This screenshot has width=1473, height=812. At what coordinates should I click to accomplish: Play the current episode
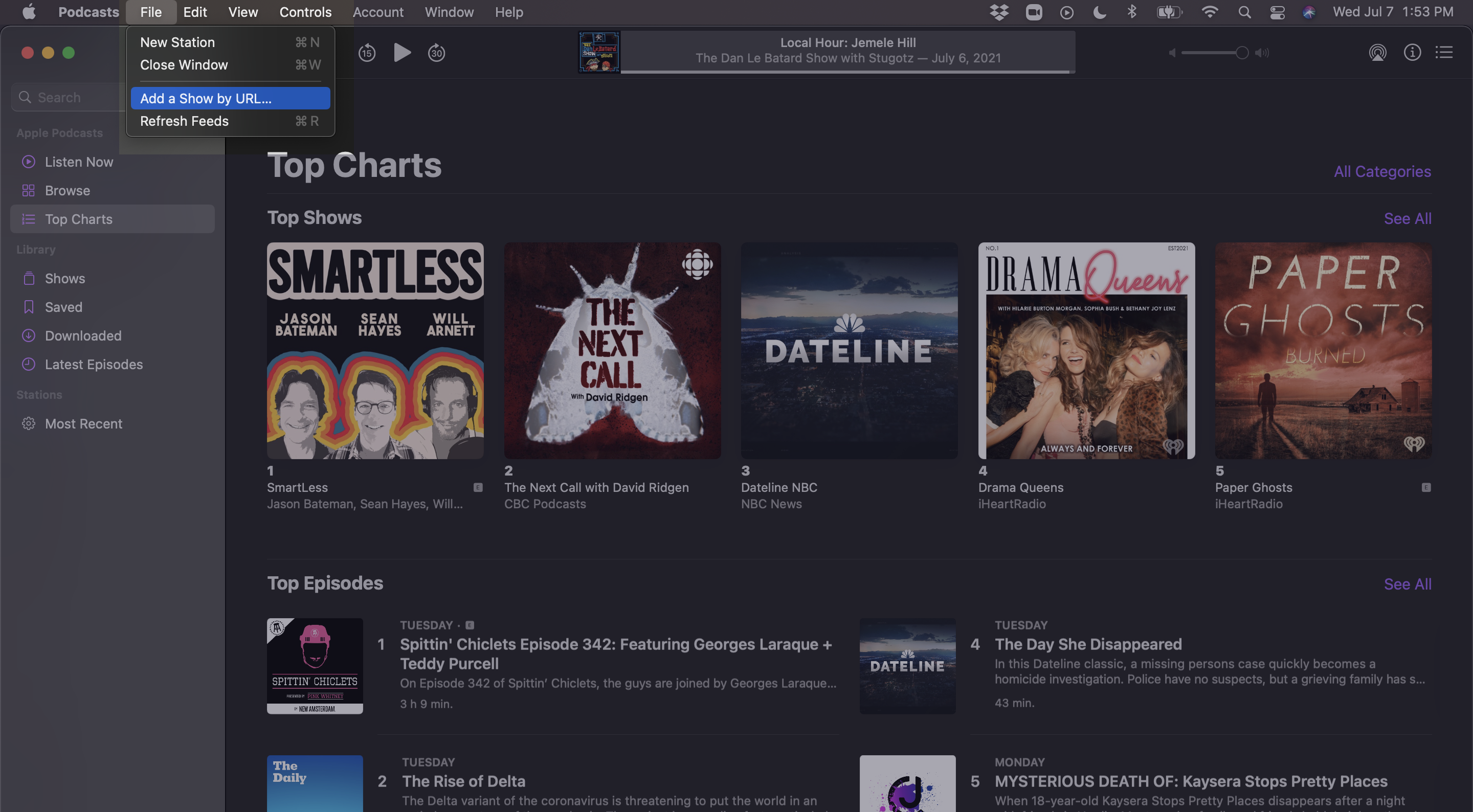click(x=402, y=53)
